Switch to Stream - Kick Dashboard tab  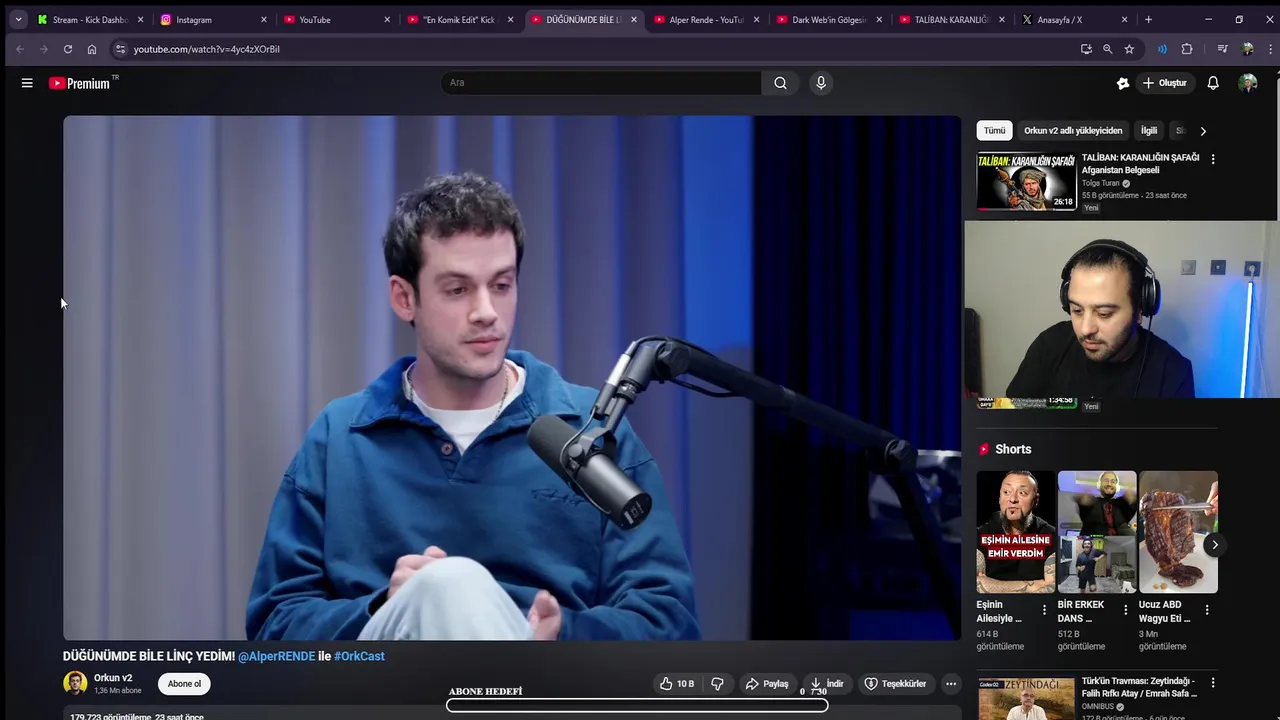click(x=90, y=19)
